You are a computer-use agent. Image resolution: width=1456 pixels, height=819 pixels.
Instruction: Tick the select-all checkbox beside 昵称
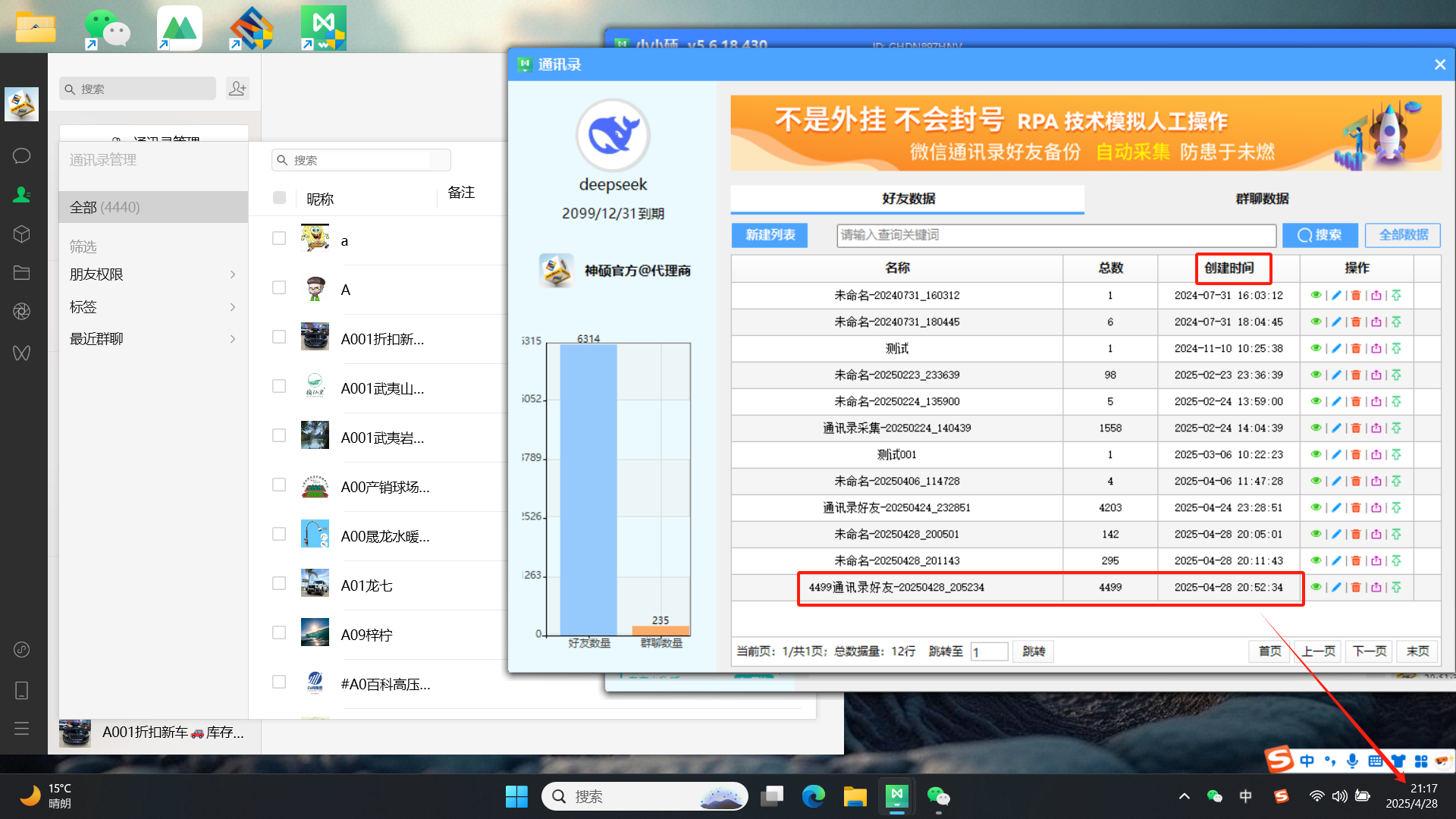[279, 198]
